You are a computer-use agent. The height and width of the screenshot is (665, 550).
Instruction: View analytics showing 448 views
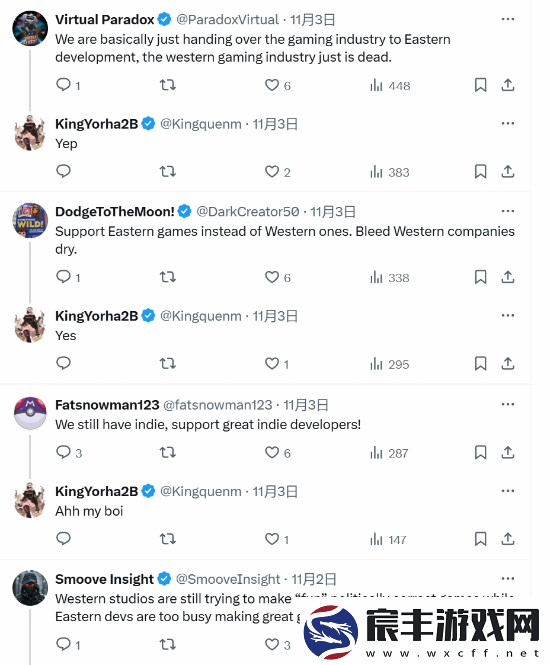(390, 86)
